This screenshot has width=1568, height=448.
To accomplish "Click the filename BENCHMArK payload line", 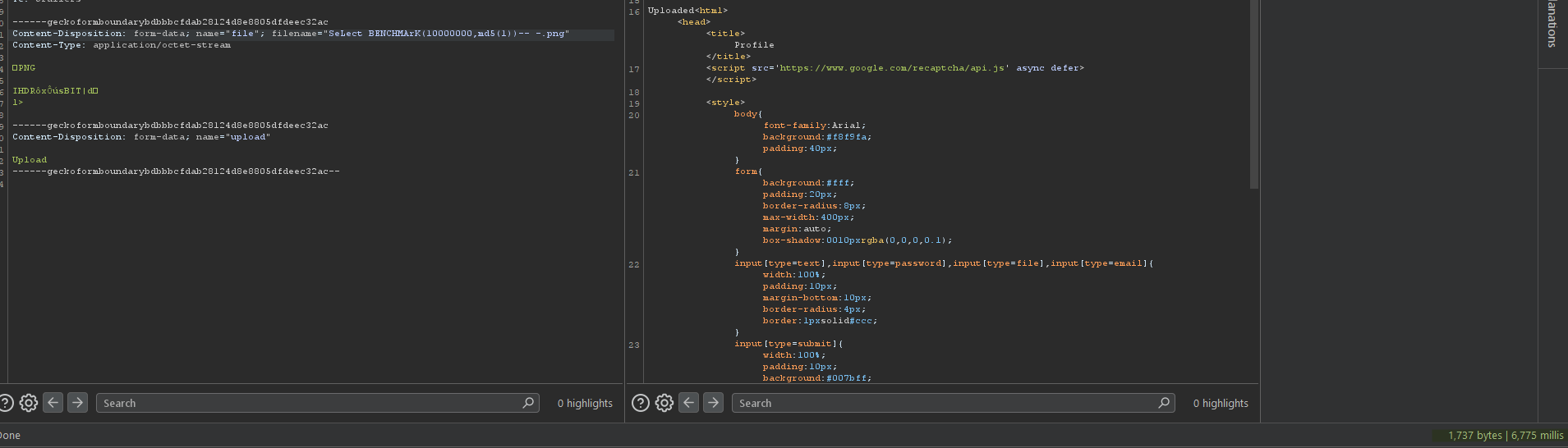I will coord(291,34).
